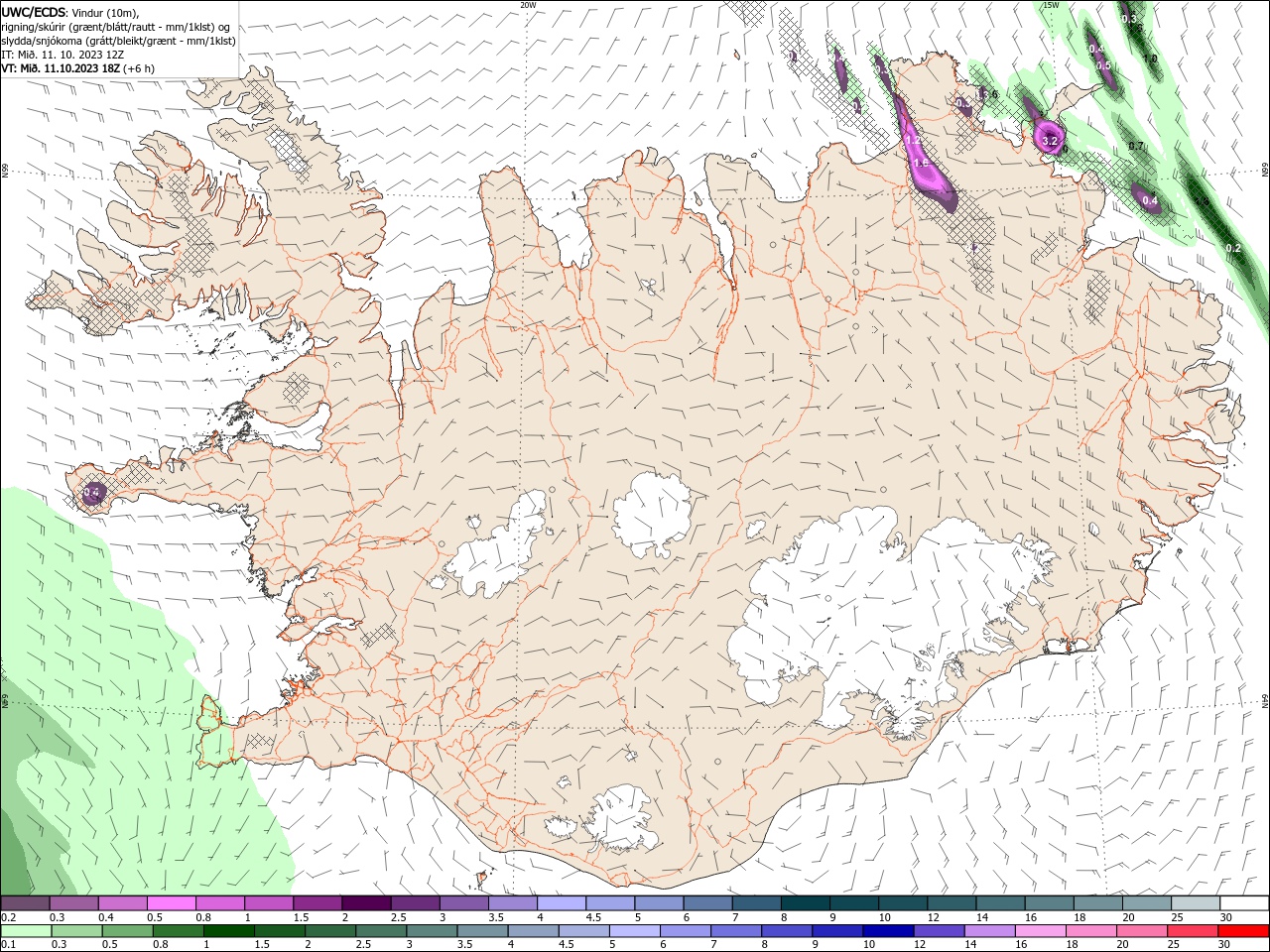
Task: Click the dark teal snow swatch between 8 and 9
Action: 806,903
